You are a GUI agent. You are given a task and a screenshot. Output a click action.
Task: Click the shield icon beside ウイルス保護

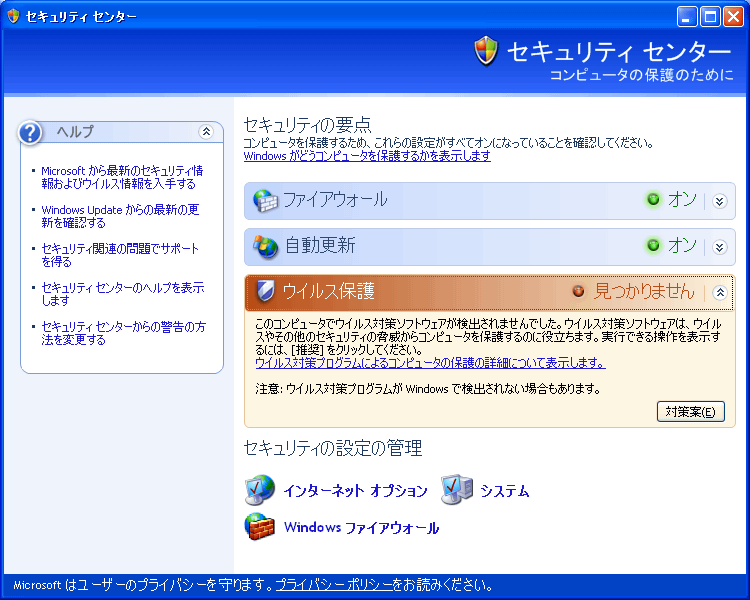[265, 291]
